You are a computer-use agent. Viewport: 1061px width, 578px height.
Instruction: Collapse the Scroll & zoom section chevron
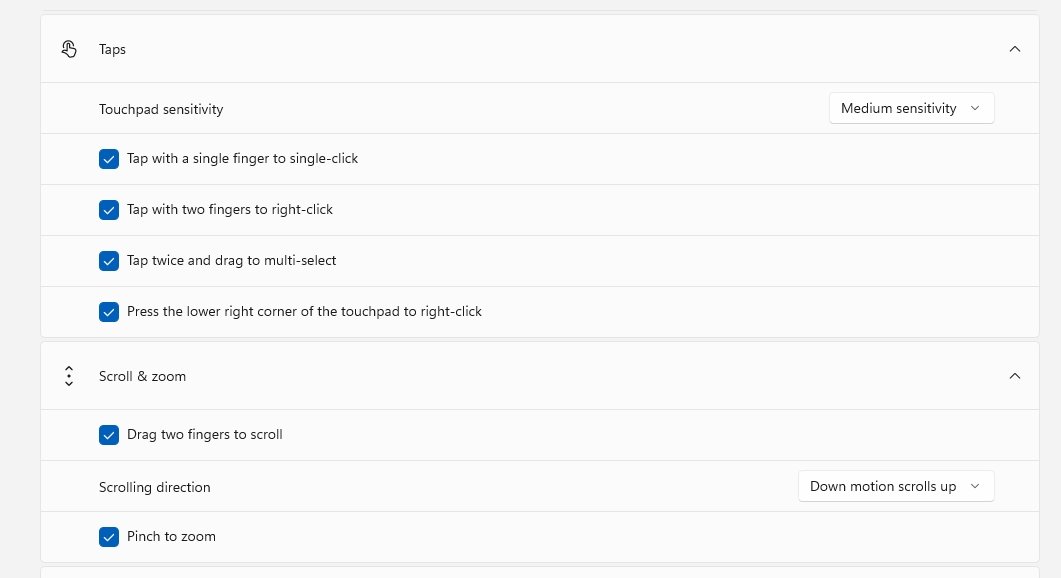click(1014, 376)
